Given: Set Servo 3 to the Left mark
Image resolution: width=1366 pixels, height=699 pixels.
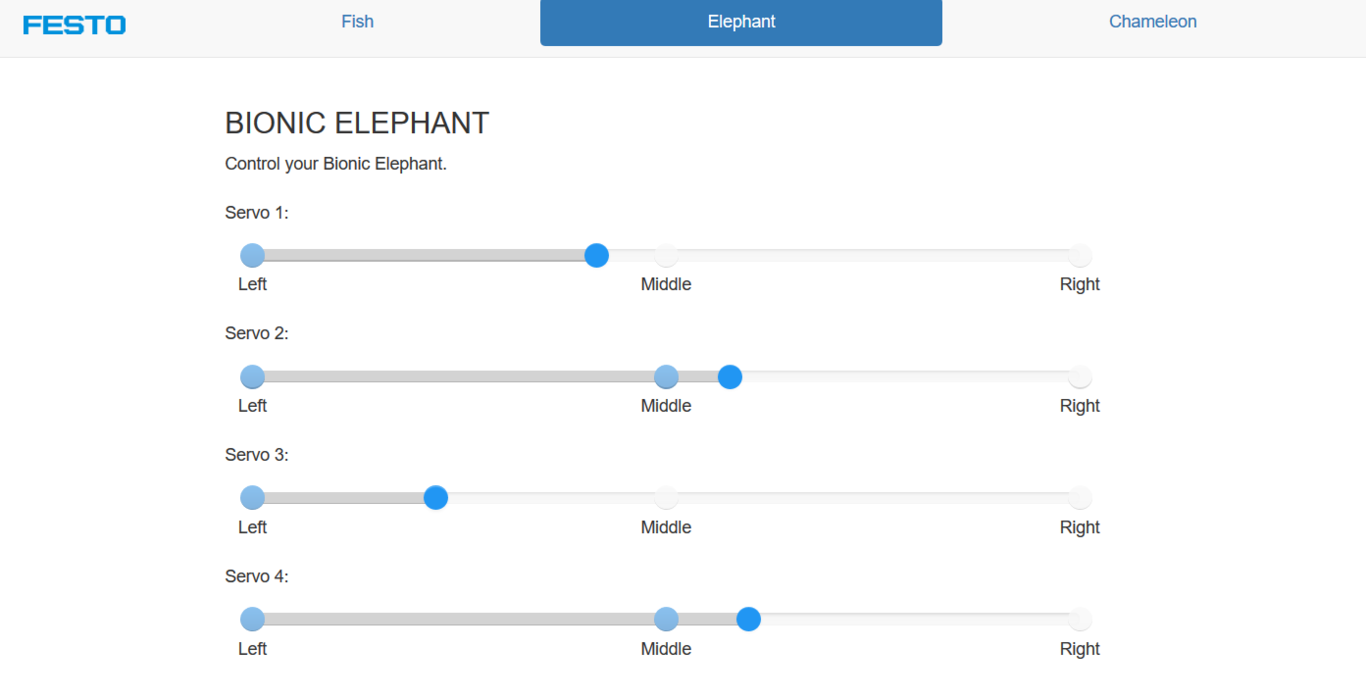Looking at the screenshot, I should pos(253,498).
